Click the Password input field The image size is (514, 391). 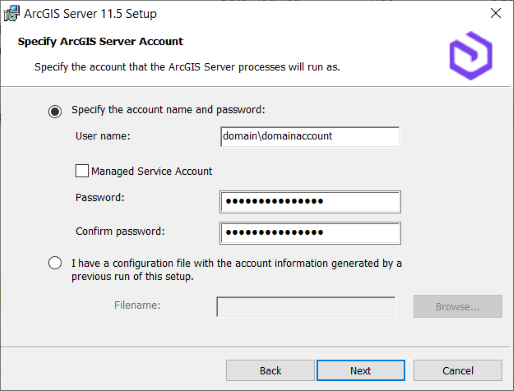[310, 202]
